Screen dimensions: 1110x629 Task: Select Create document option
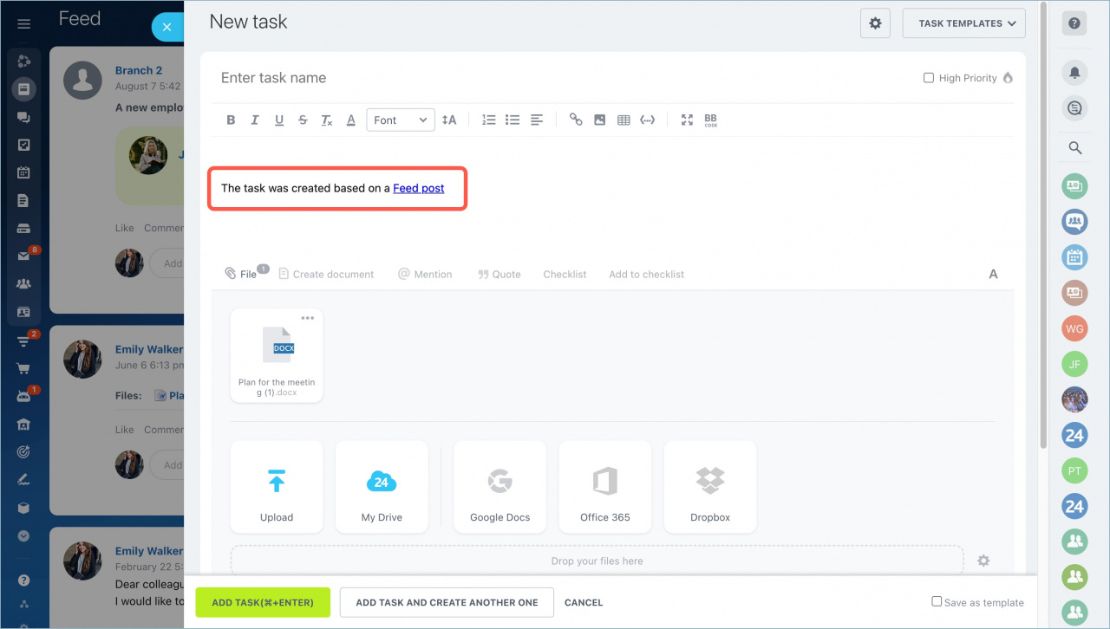tap(326, 274)
